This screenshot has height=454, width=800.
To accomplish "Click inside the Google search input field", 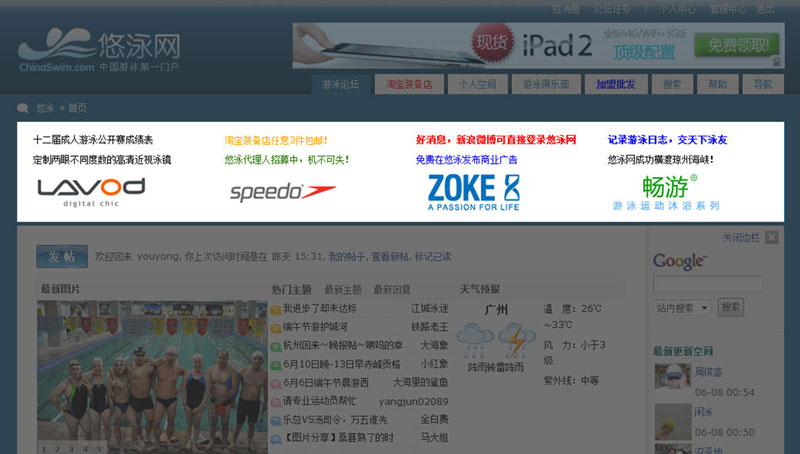I will pyautogui.click(x=708, y=284).
